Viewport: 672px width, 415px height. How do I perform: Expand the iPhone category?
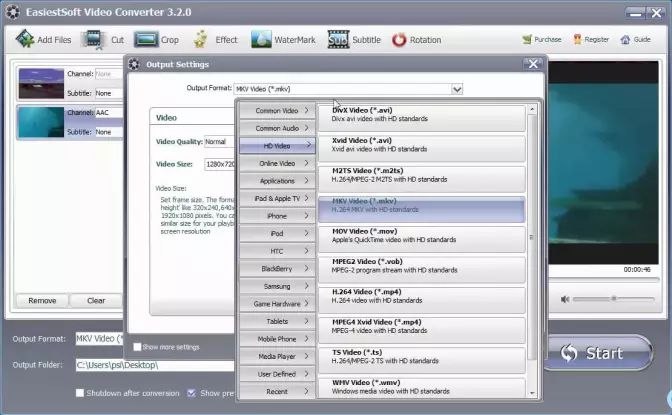[x=277, y=216]
